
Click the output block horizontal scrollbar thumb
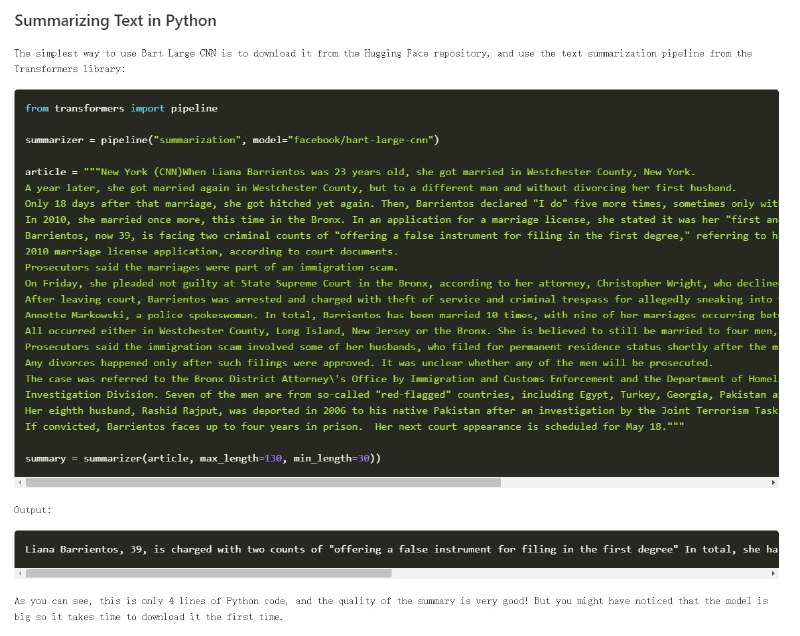tap(209, 573)
